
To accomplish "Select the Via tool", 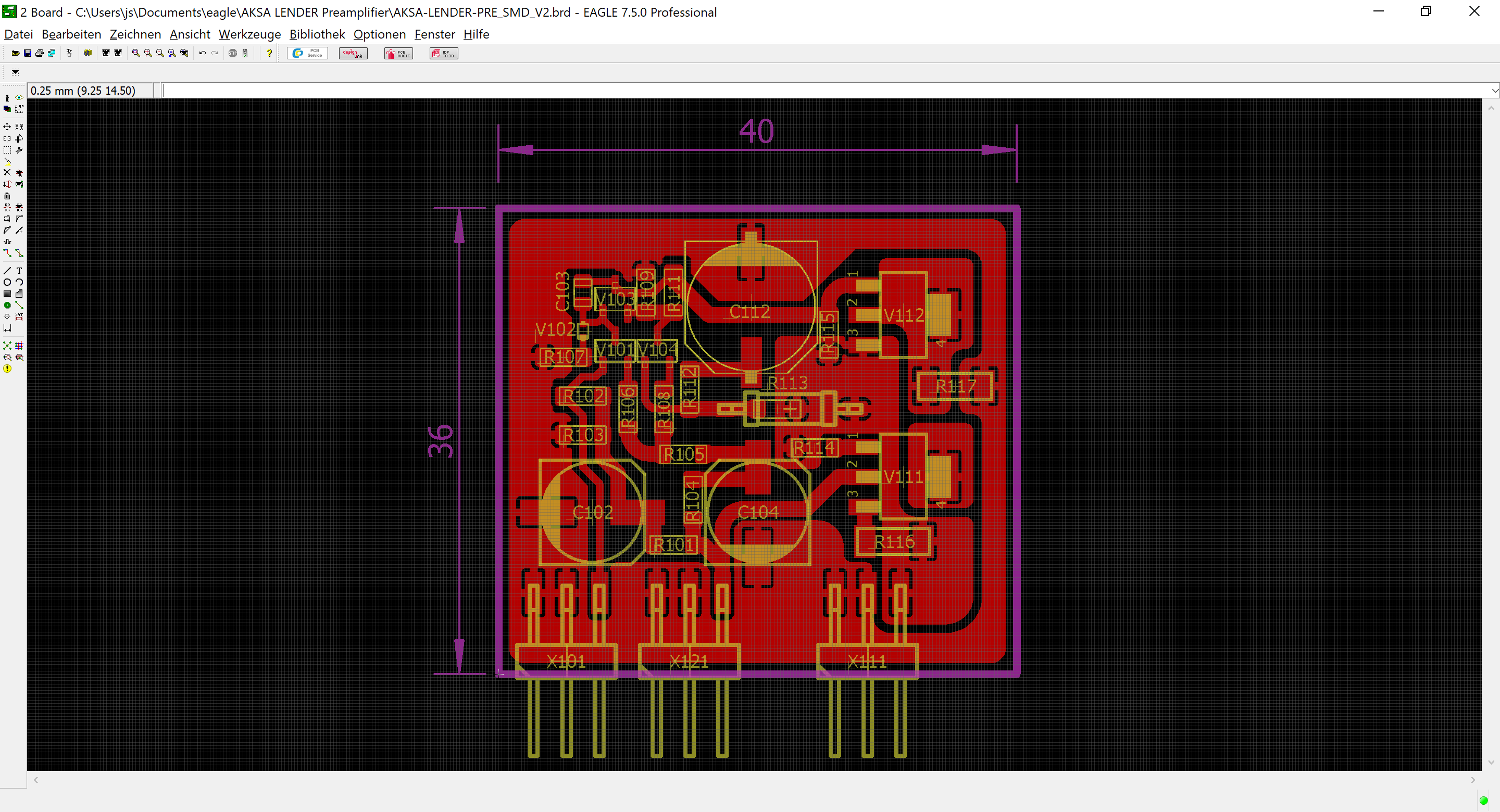I will [7, 305].
